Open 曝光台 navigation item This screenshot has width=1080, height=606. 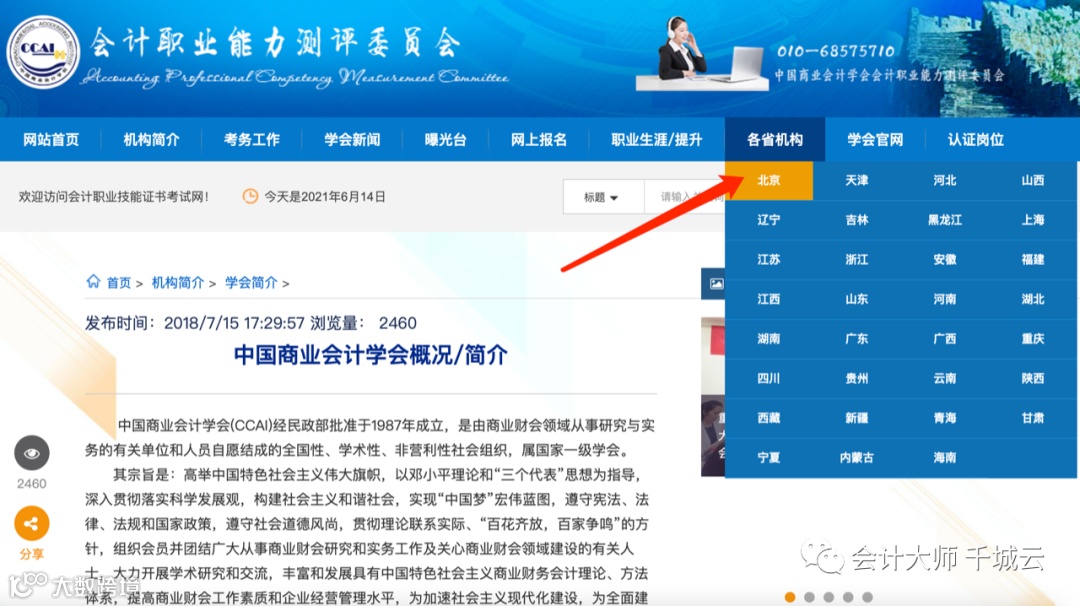click(x=446, y=140)
